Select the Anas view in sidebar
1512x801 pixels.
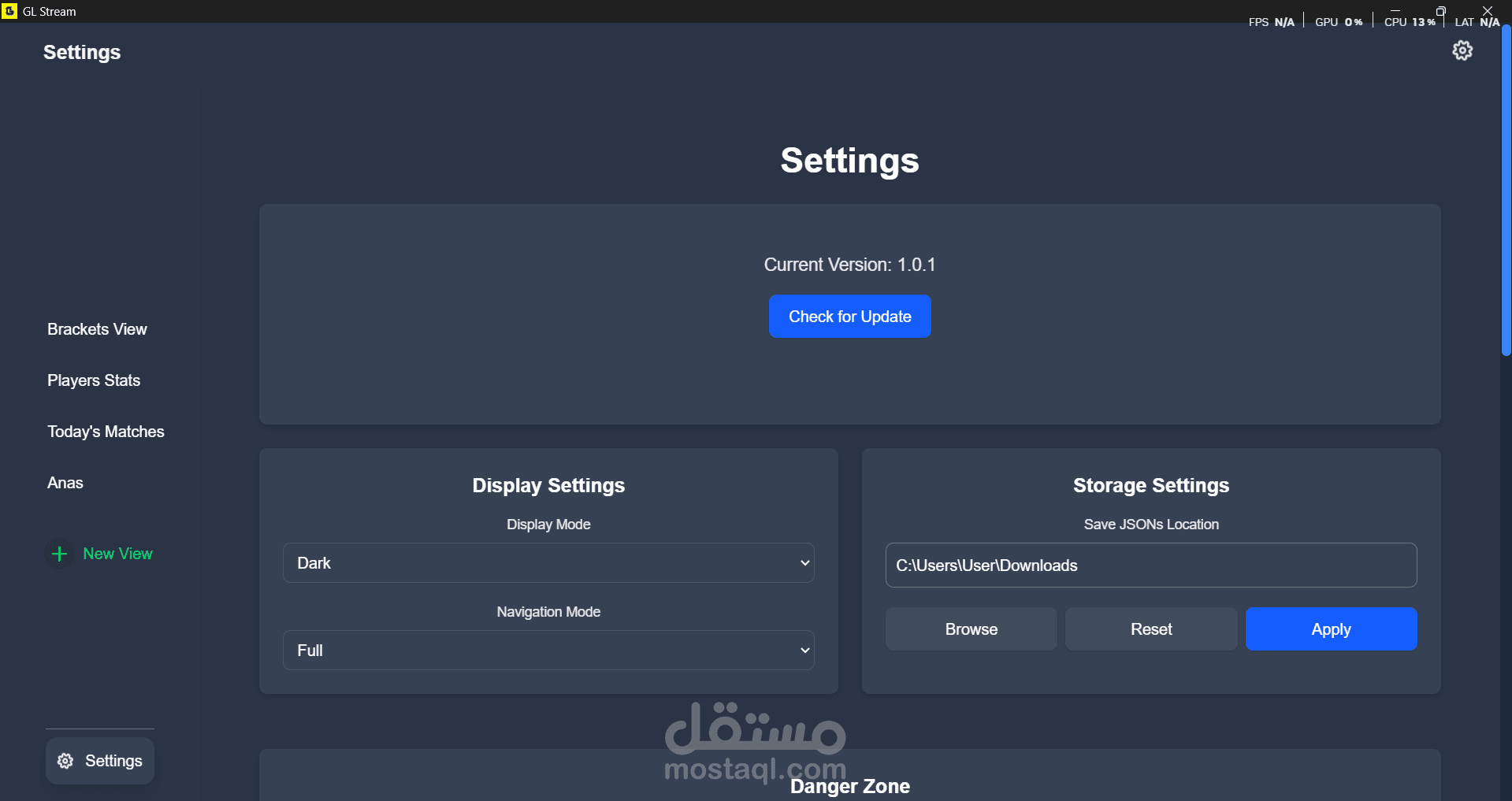pos(65,483)
